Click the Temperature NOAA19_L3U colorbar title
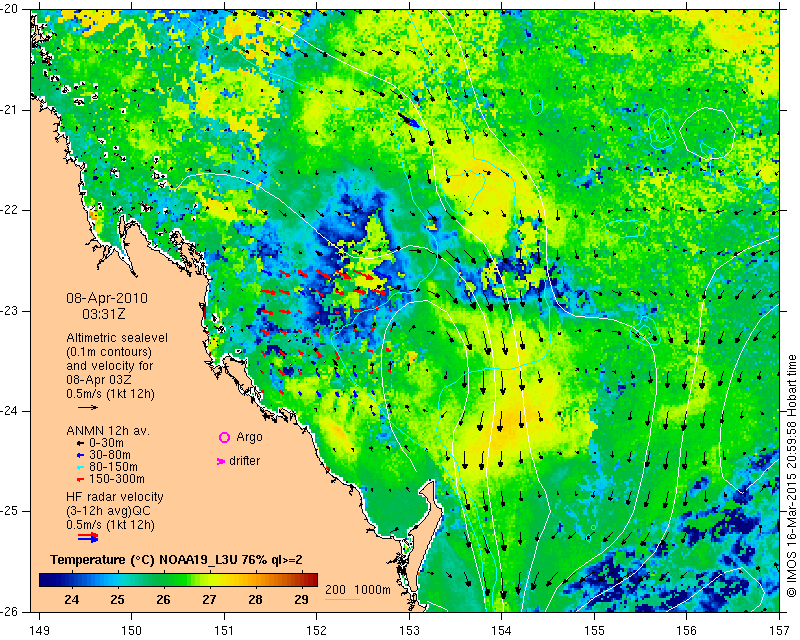Screen dimensions: 800x640 [x=177, y=560]
